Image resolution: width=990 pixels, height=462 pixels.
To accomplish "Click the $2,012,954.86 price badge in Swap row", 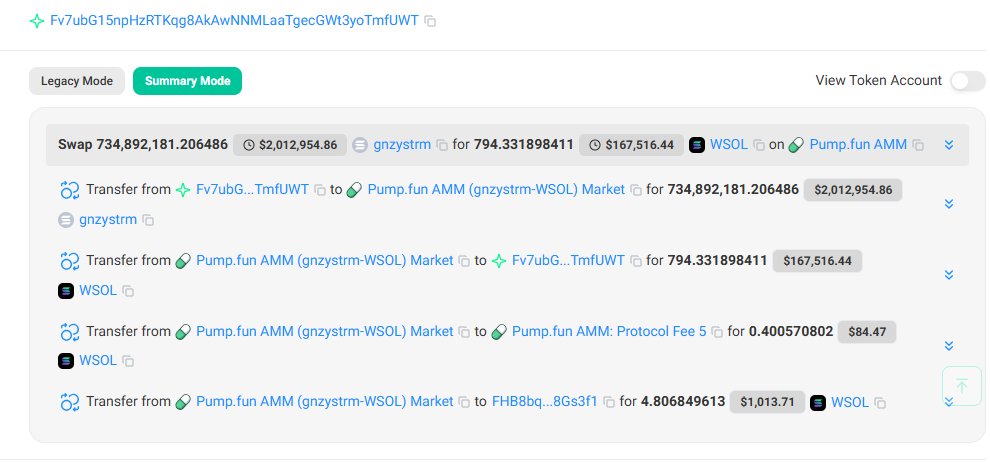I will [290, 145].
